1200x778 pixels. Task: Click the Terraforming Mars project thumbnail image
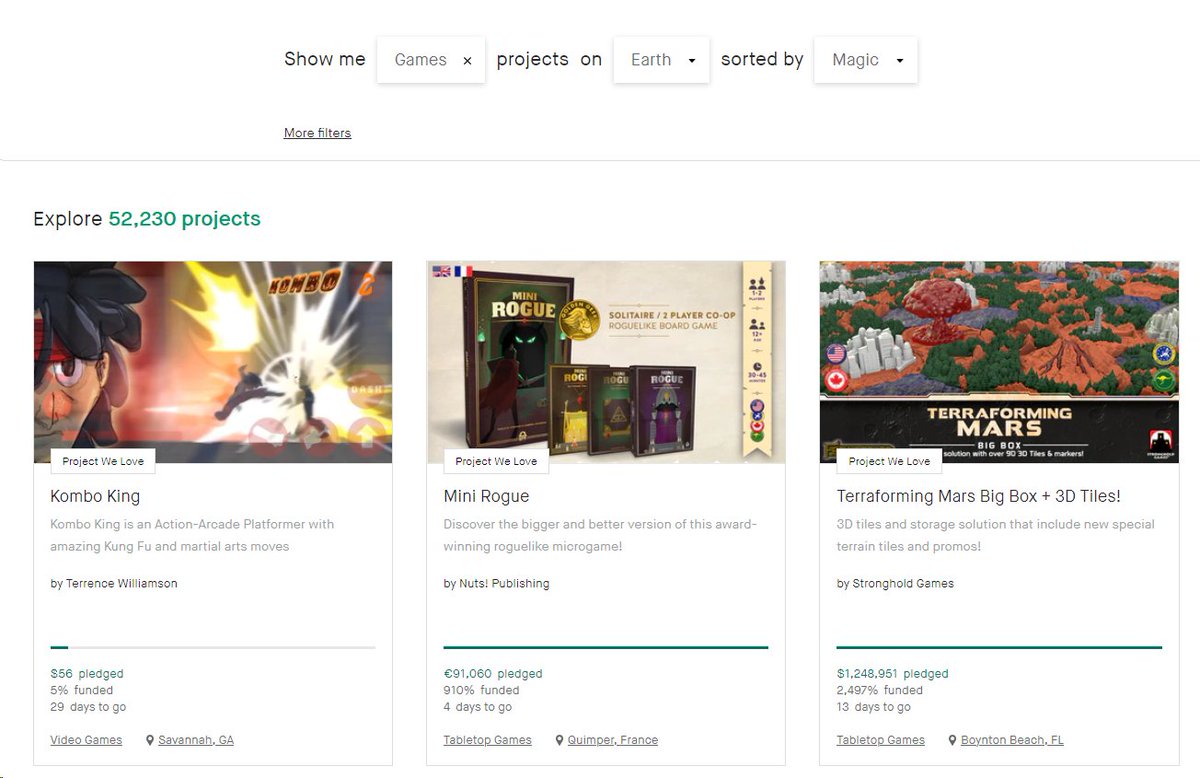(x=998, y=362)
